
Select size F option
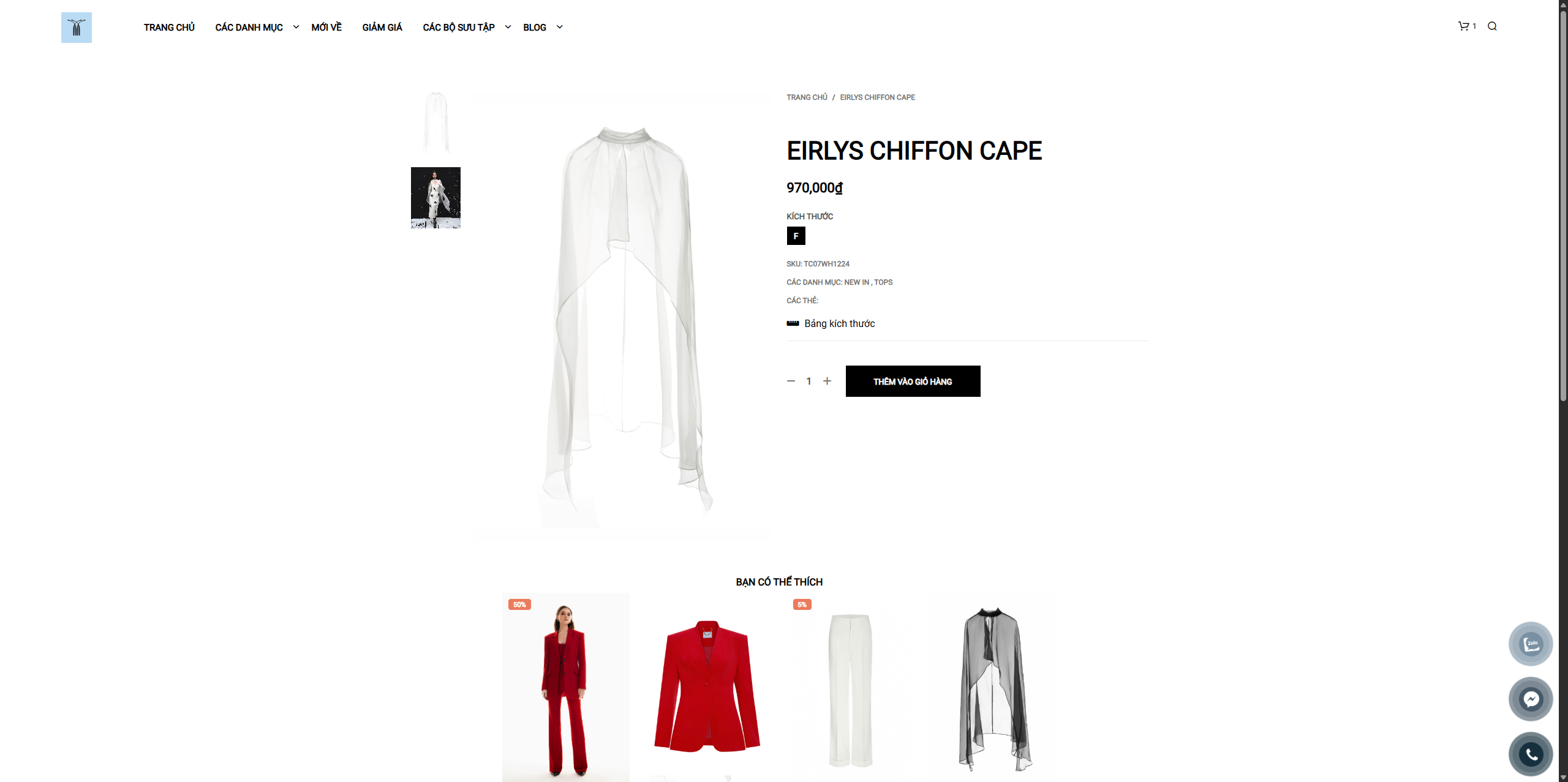click(x=796, y=236)
